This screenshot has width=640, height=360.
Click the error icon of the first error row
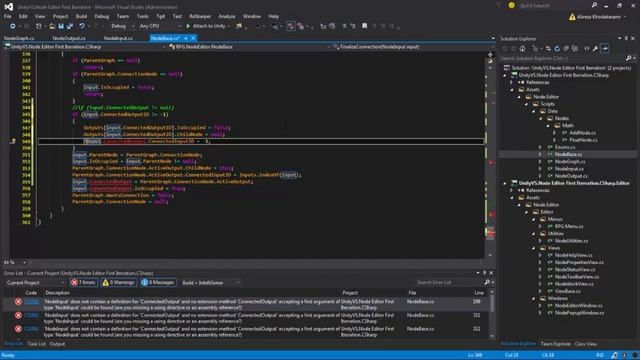coord(18,302)
